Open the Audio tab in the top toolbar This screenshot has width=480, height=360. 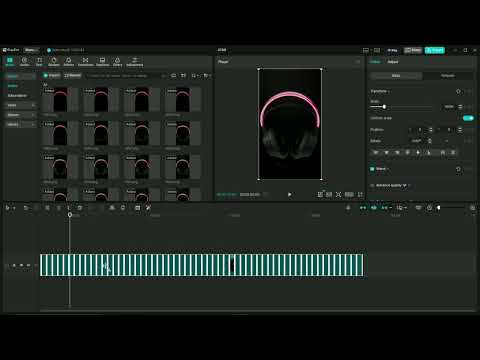[x=24, y=62]
